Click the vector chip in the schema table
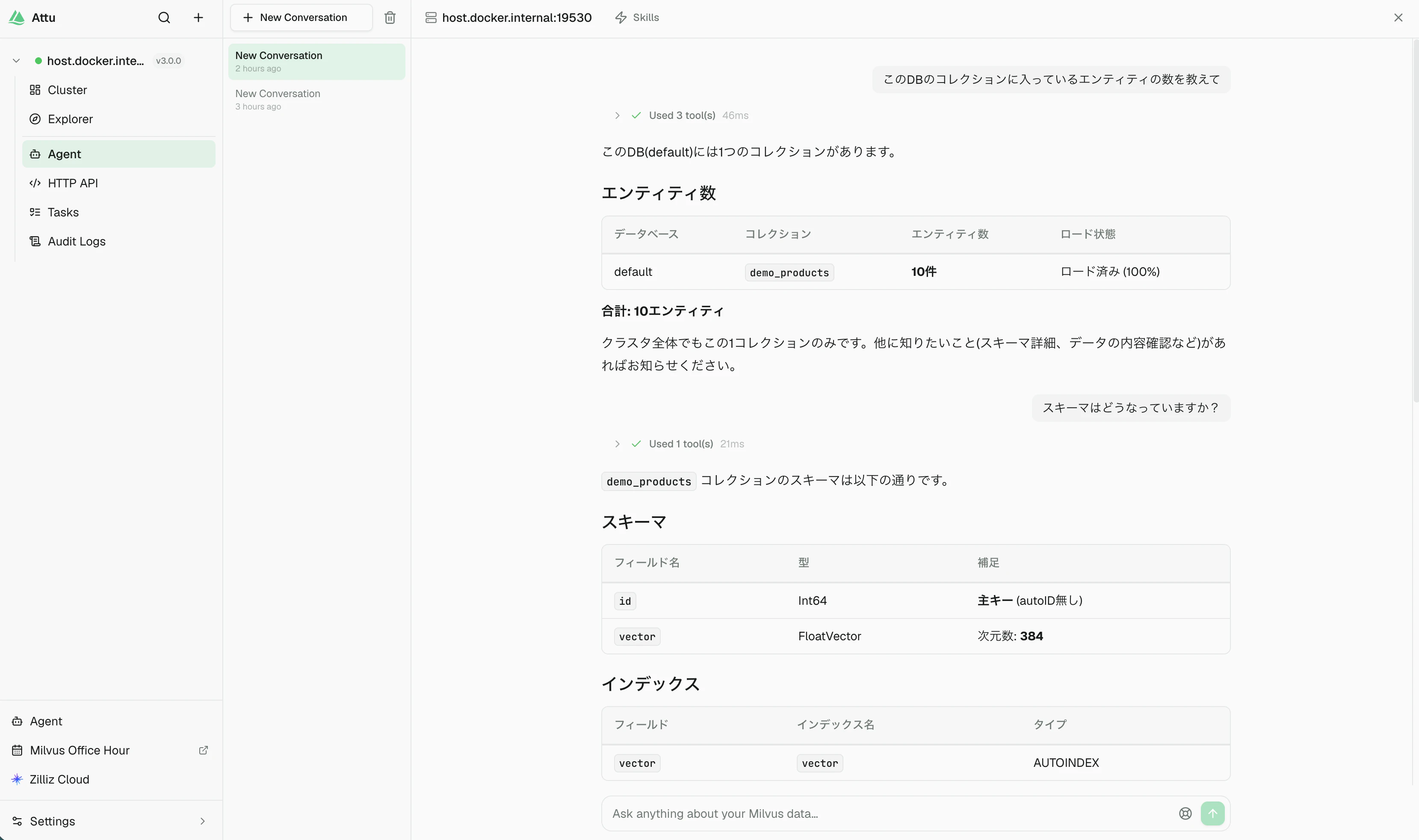Image resolution: width=1419 pixels, height=840 pixels. click(x=637, y=636)
